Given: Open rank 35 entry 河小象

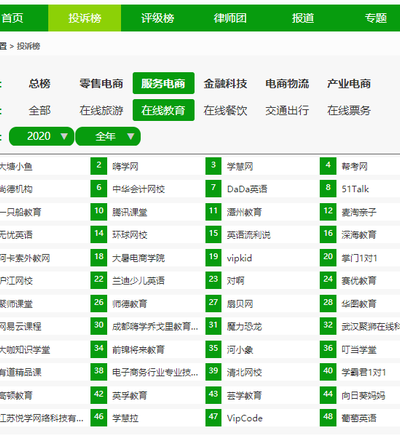Looking at the screenshot, I should (240, 350).
